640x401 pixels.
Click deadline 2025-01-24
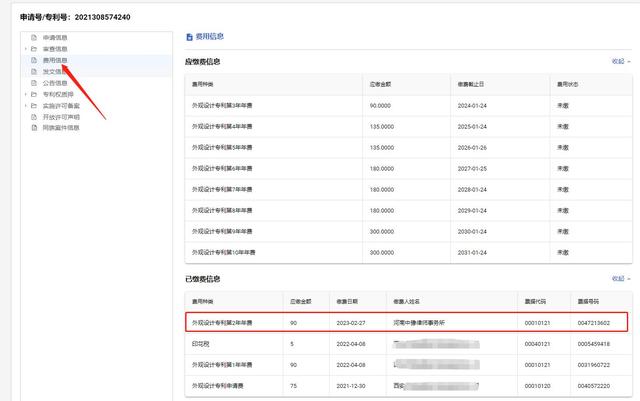click(x=472, y=127)
